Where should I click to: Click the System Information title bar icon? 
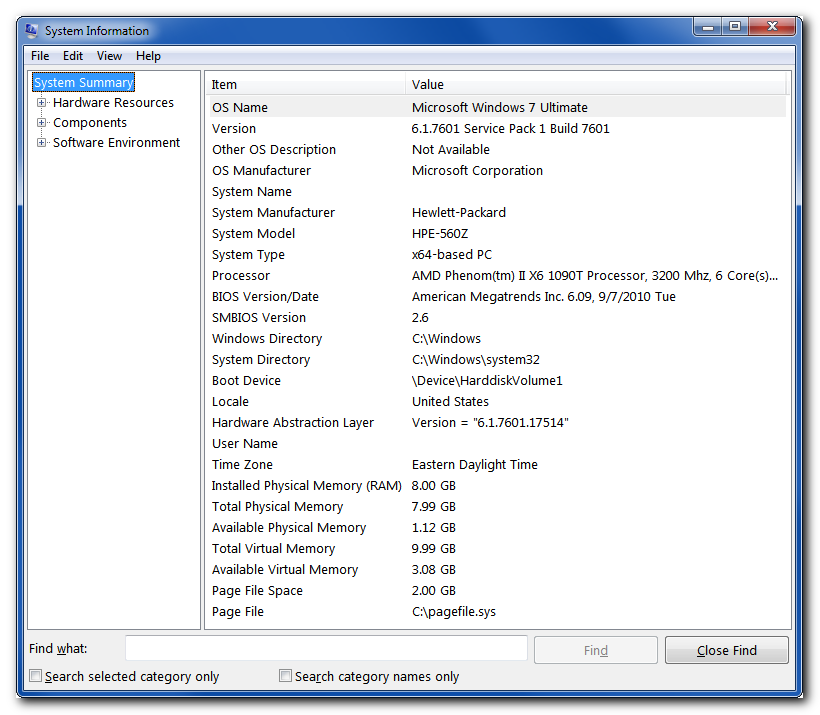[x=31, y=31]
